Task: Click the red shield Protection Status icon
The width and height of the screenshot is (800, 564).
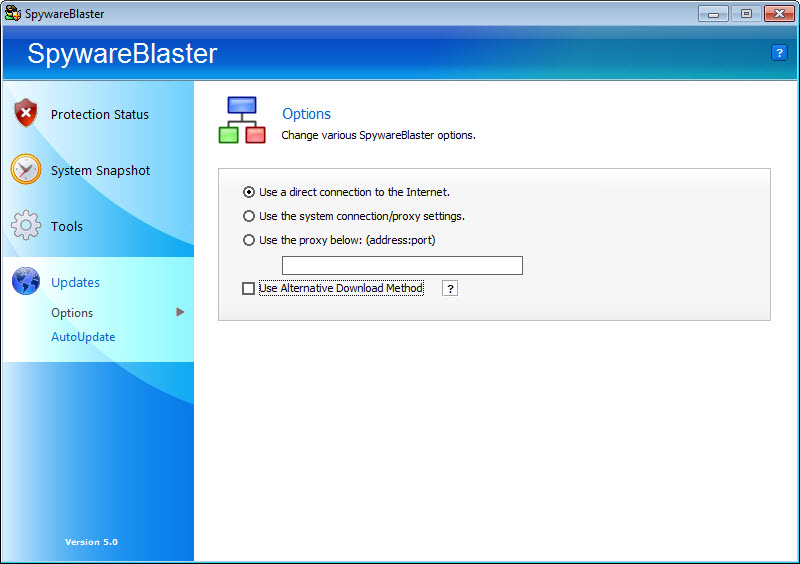Action: [26, 113]
